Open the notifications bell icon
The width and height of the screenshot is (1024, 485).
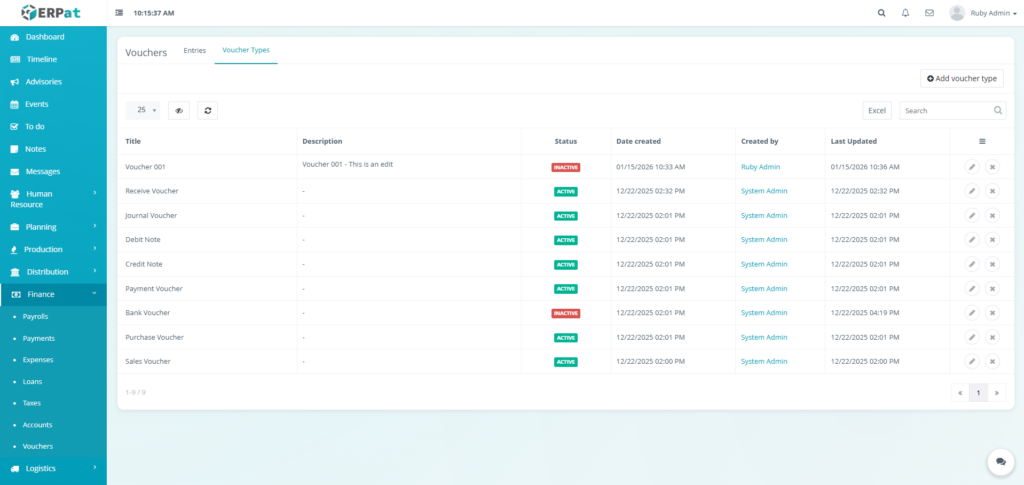tap(905, 13)
